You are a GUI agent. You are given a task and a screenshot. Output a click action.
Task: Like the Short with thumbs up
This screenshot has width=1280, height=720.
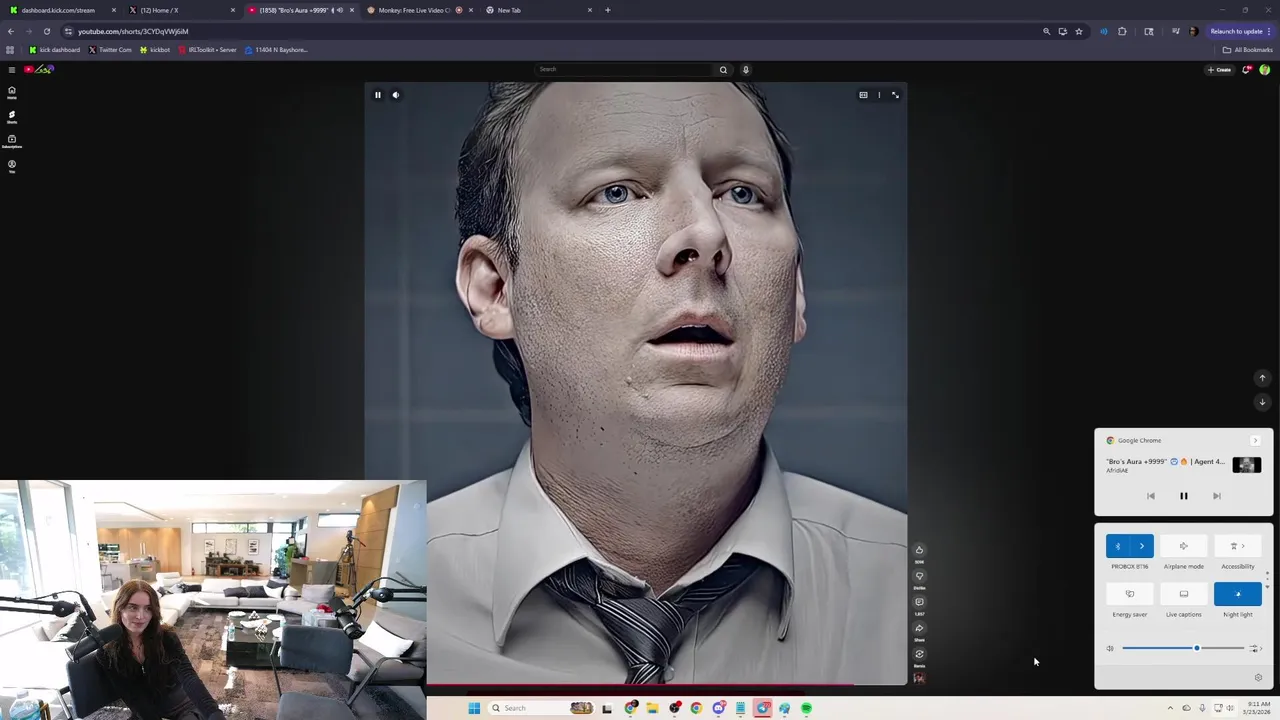click(919, 550)
